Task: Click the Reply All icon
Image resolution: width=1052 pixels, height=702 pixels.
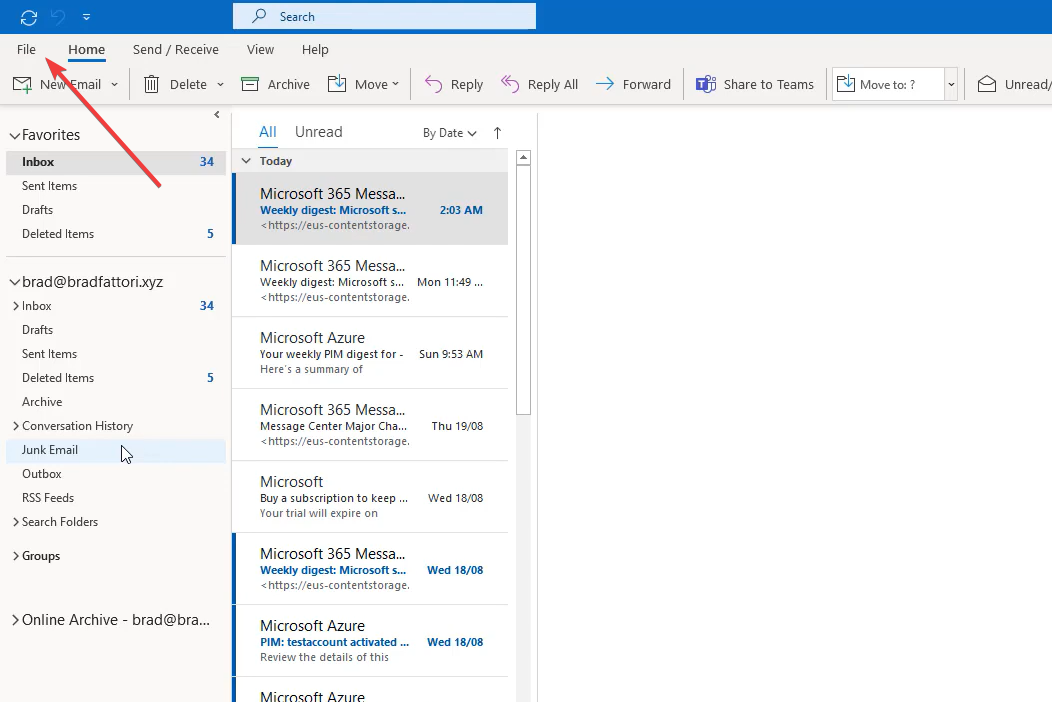Action: tap(510, 85)
